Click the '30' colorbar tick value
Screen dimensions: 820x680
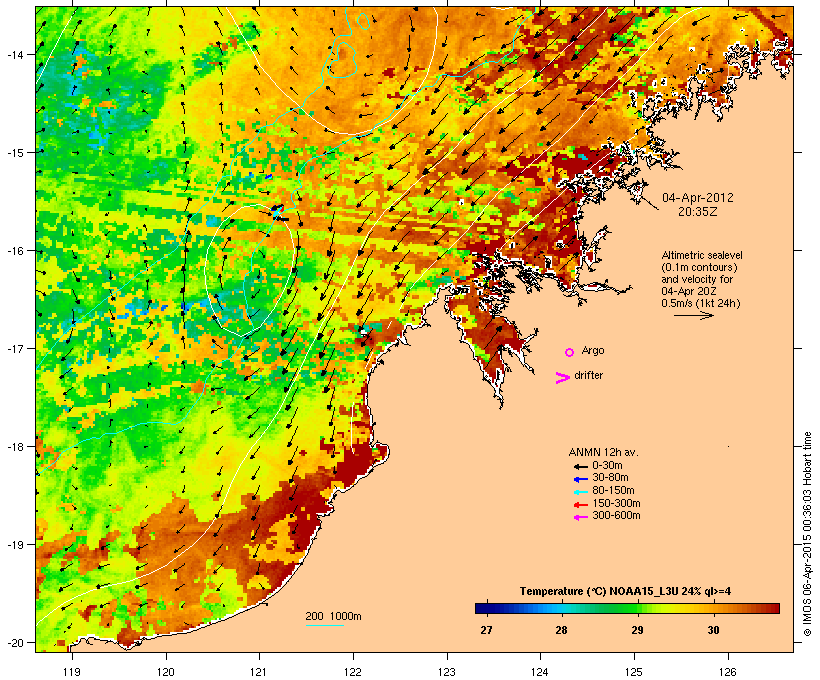point(713,630)
